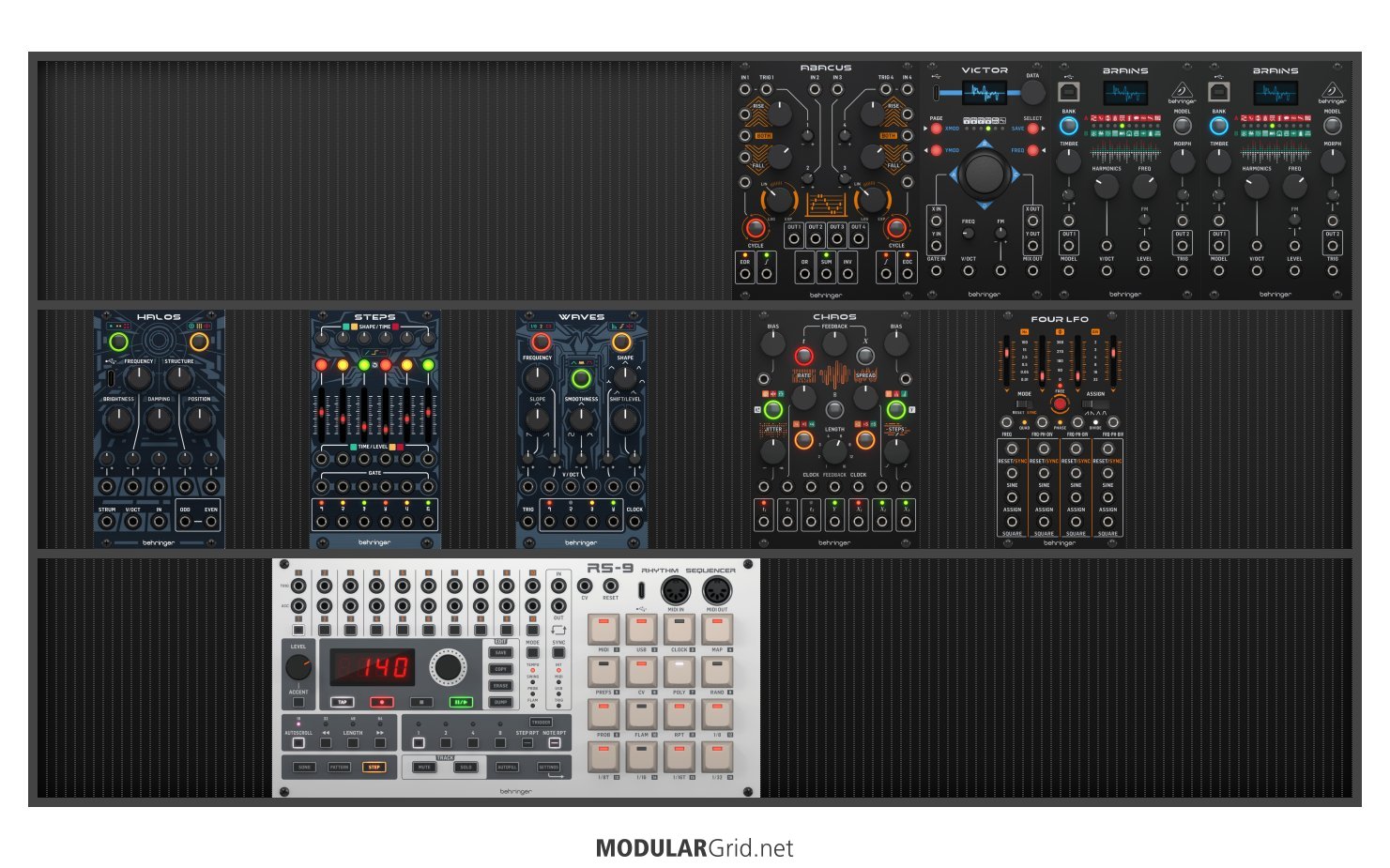This screenshot has height=868, width=1390.
Task: Toggle the MODE slide switch on Four LFO
Action: [x=1024, y=404]
